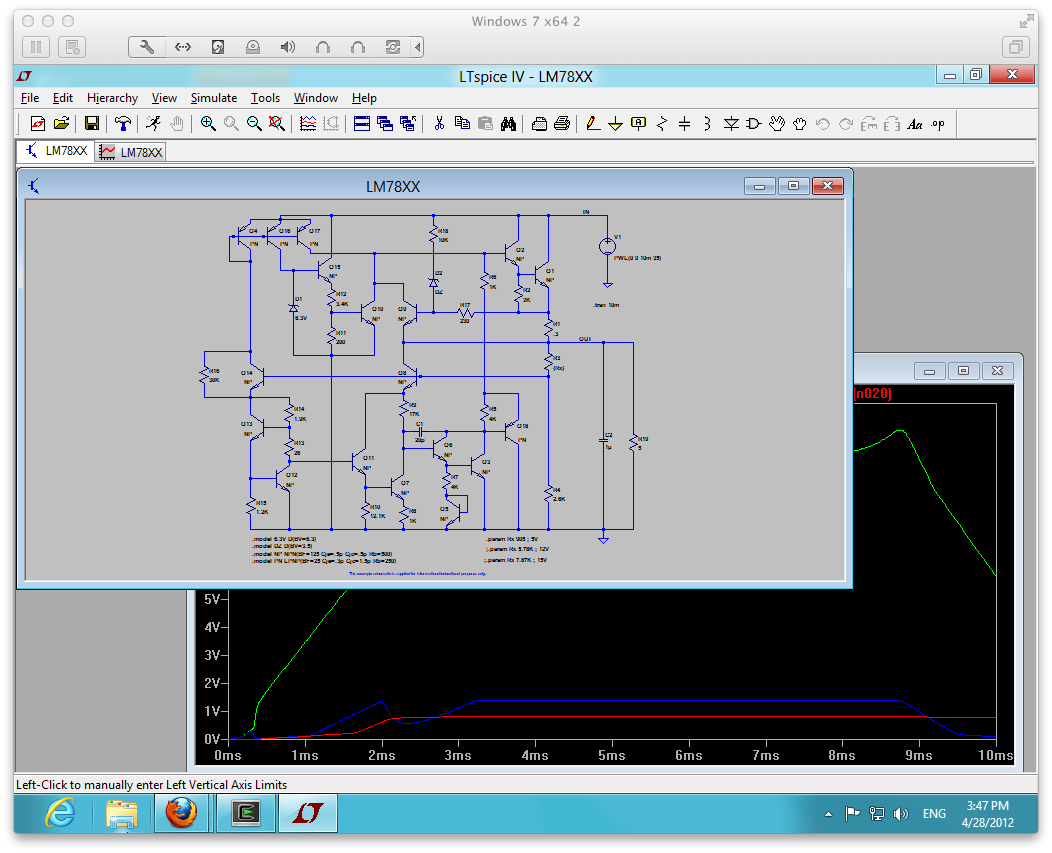Viewport: 1052px width, 853px height.
Task: Switch to the LM78XX waveform tab
Action: click(131, 152)
